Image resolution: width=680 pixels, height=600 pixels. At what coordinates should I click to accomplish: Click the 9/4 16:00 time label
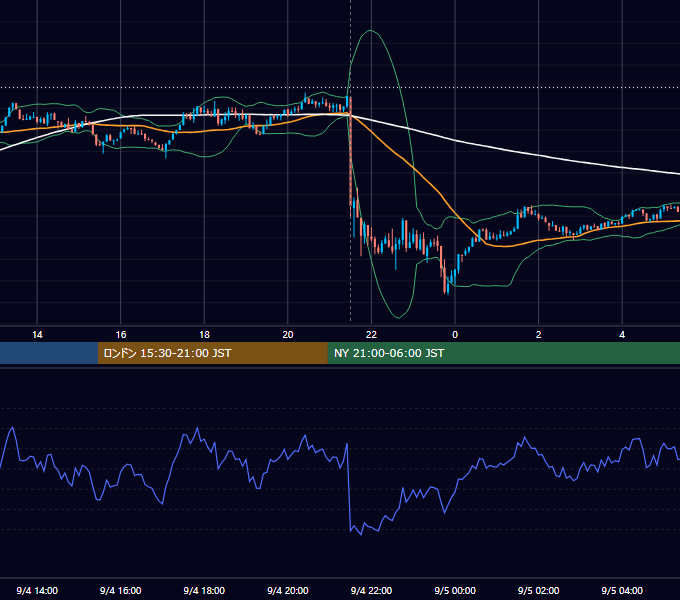click(x=121, y=590)
